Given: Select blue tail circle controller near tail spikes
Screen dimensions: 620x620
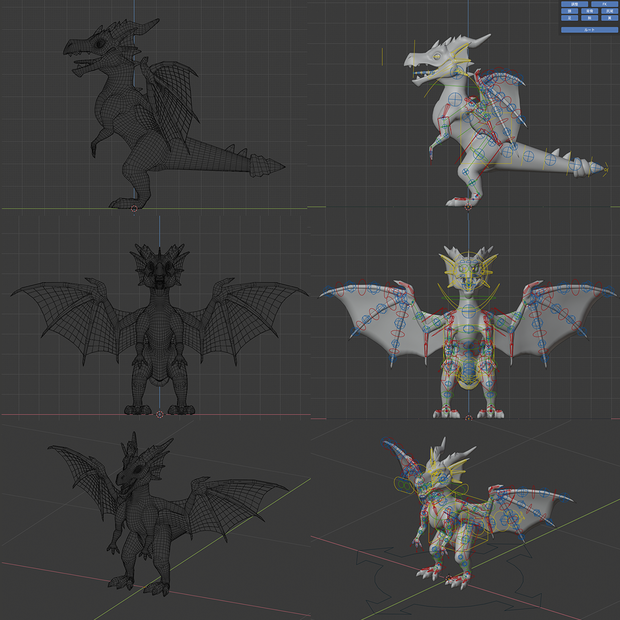Looking at the screenshot, I should (x=550, y=160).
